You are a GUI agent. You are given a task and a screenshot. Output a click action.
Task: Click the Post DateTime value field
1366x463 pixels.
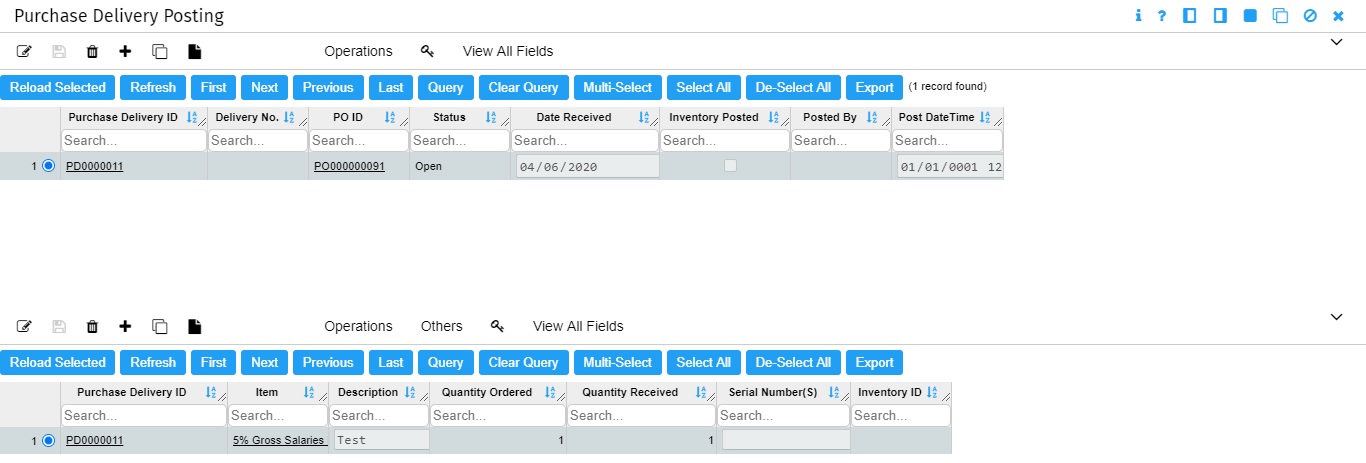click(950, 166)
